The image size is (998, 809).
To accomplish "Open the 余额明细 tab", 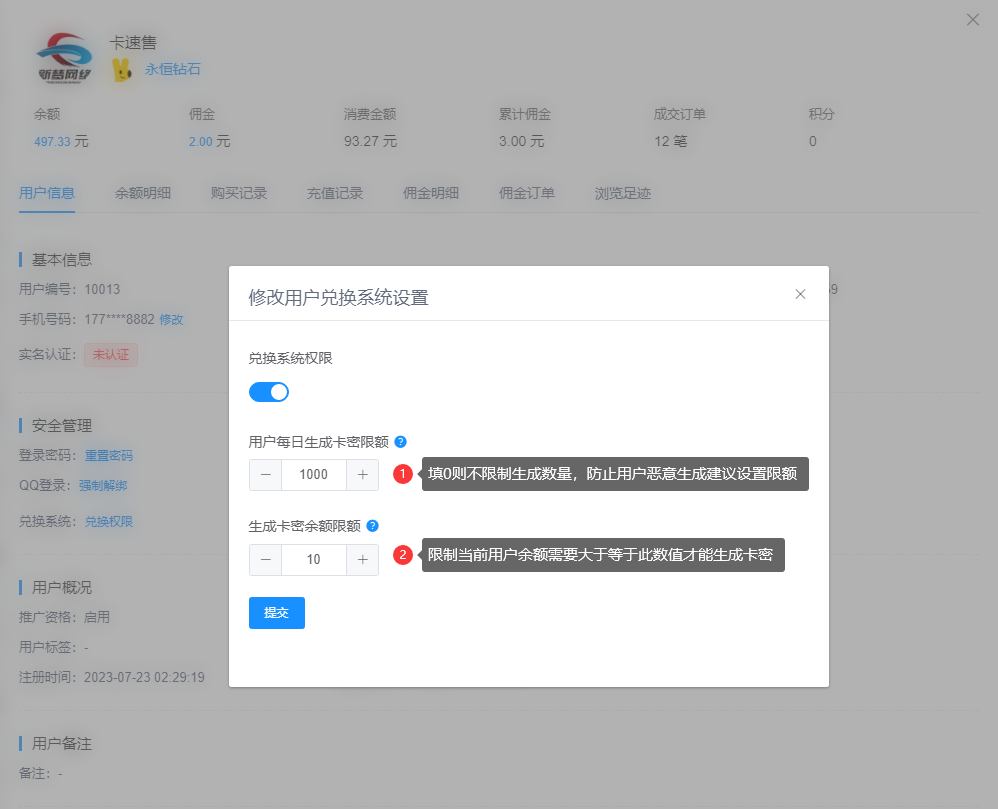I will (143, 193).
